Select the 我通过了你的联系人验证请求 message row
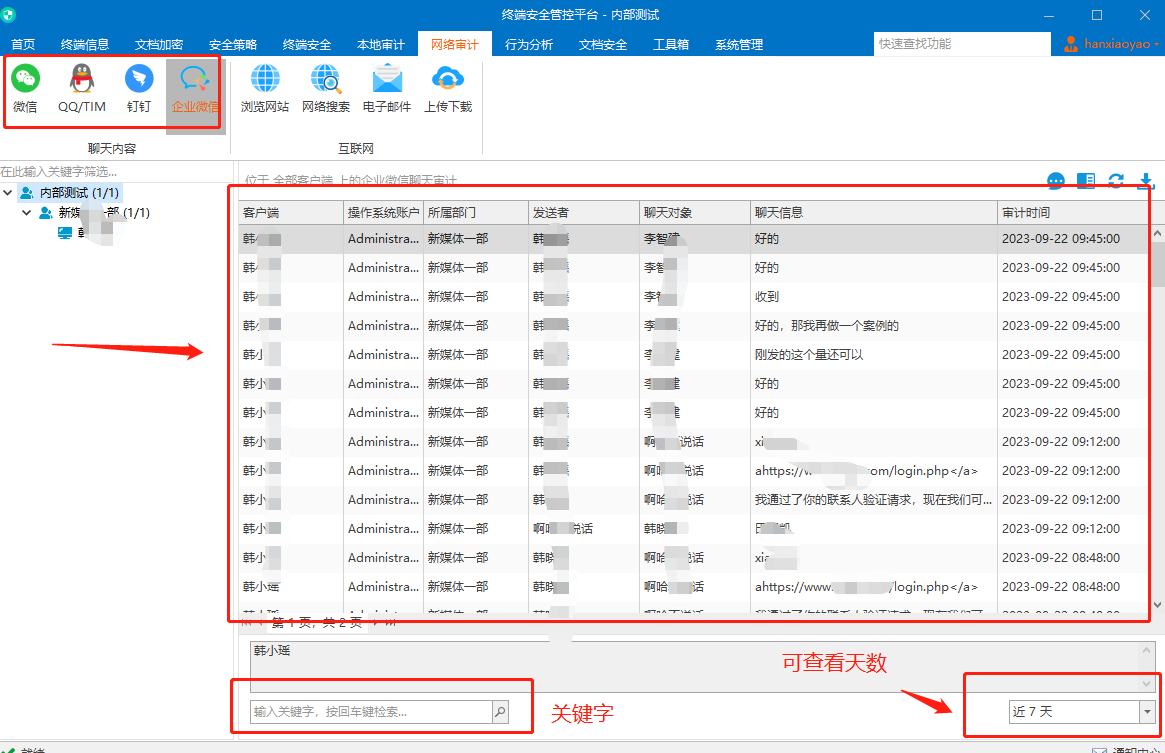 point(695,500)
